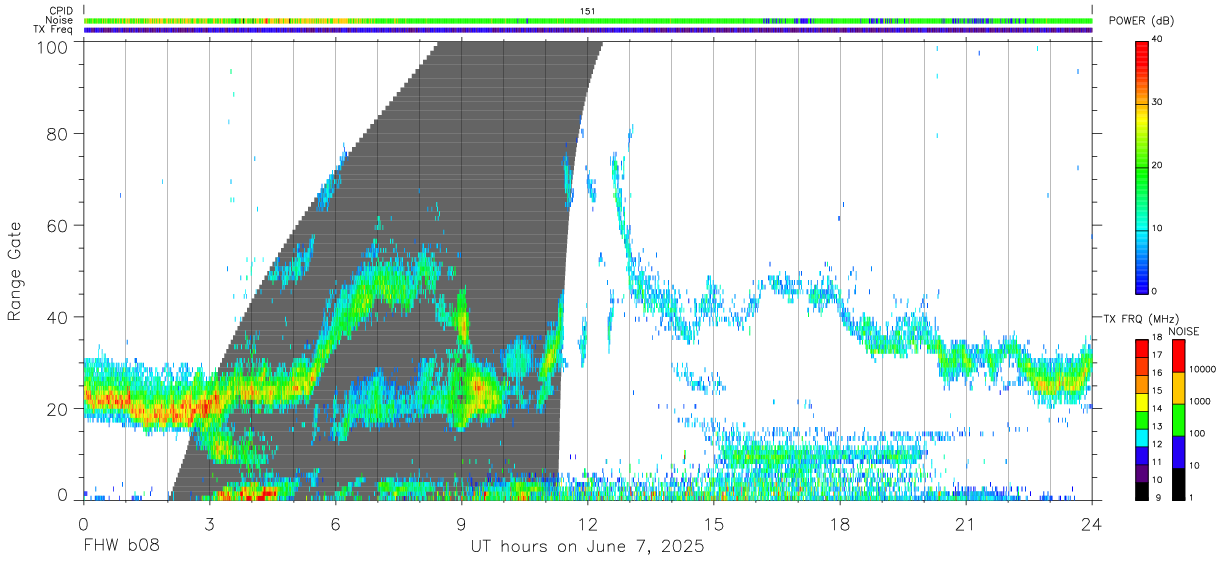Click the NOISE color legend bar
The width and height of the screenshot is (1228, 567).
(1177, 419)
